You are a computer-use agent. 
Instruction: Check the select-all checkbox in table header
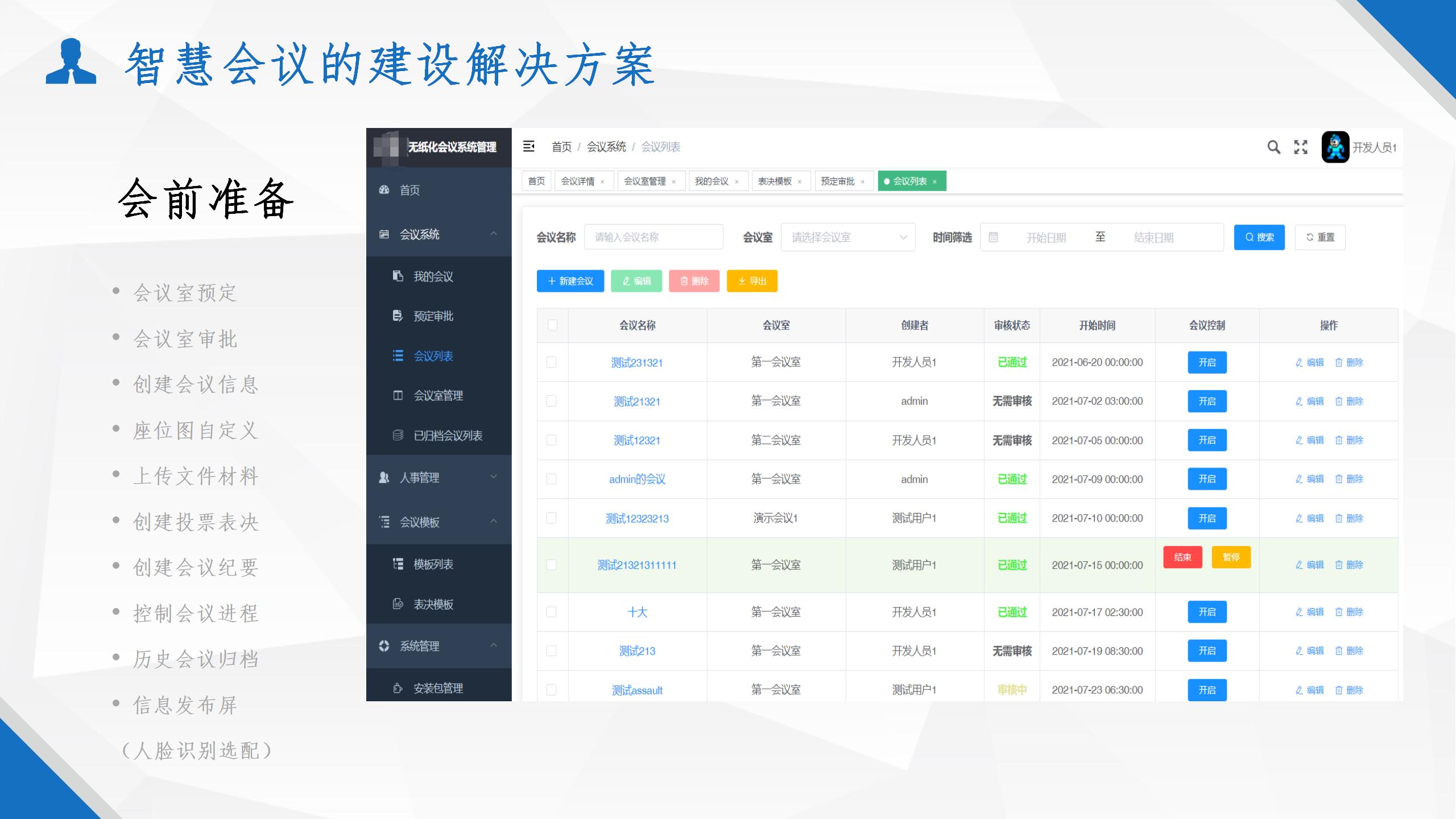[552, 325]
